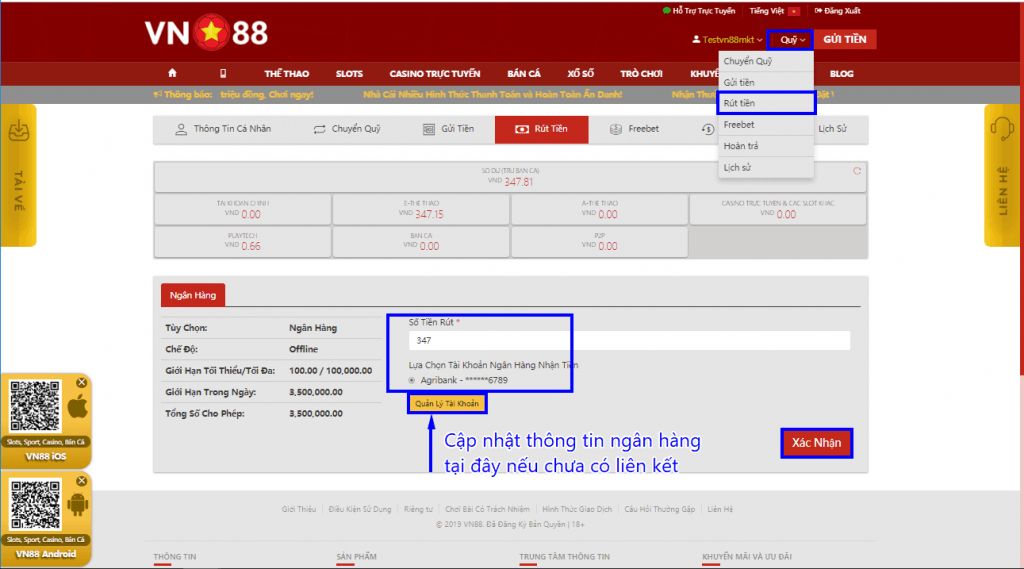This screenshot has height=569, width=1024.
Task: Close the VN88 iOS QR code banner
Action: coord(82,383)
